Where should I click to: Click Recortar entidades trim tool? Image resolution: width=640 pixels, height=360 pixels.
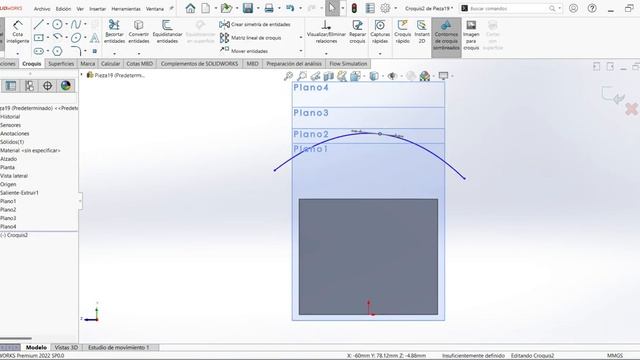tap(114, 31)
